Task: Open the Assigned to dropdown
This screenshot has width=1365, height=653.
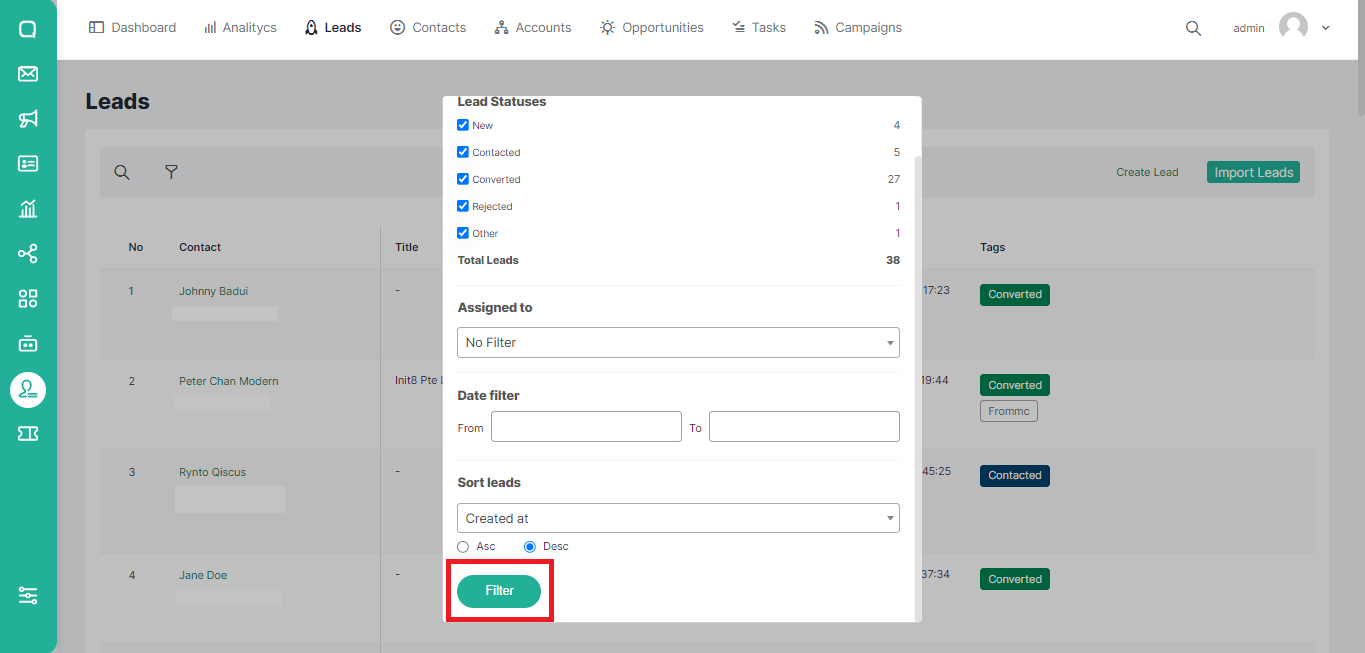Action: 678,342
